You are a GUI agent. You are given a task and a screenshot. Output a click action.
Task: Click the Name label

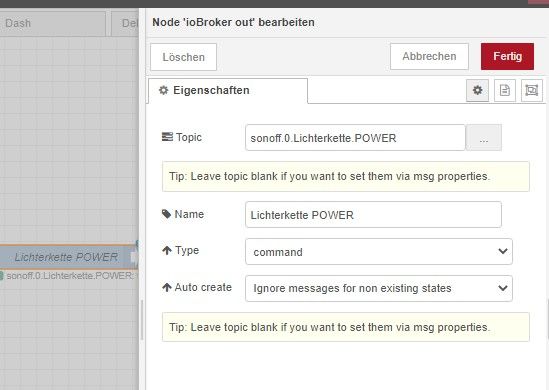tap(182, 214)
